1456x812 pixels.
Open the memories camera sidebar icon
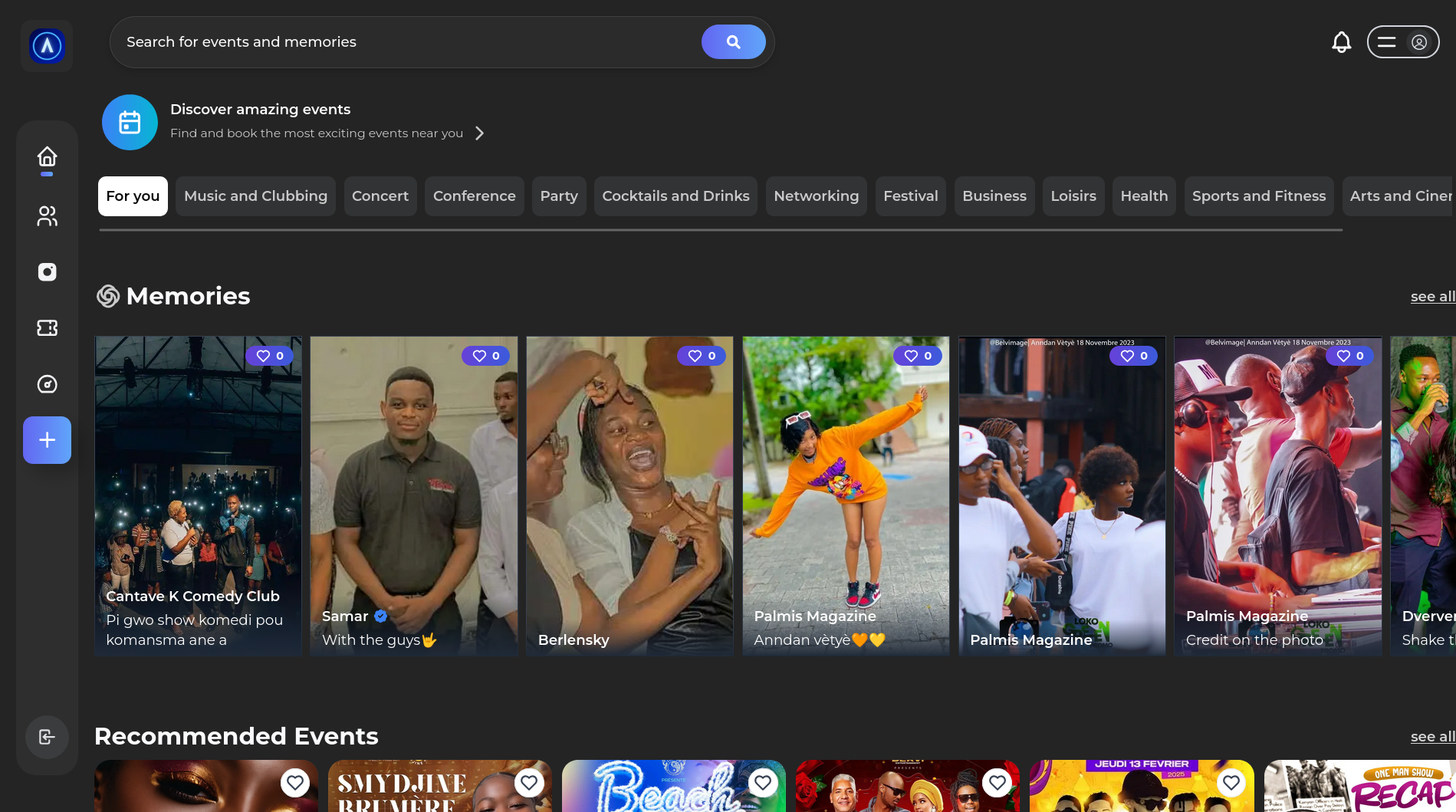tap(47, 272)
